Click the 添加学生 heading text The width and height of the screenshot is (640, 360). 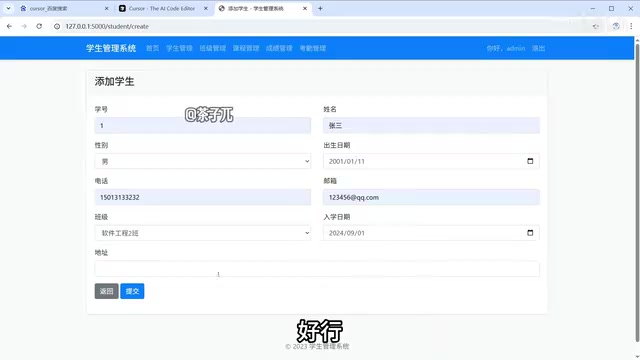114,82
